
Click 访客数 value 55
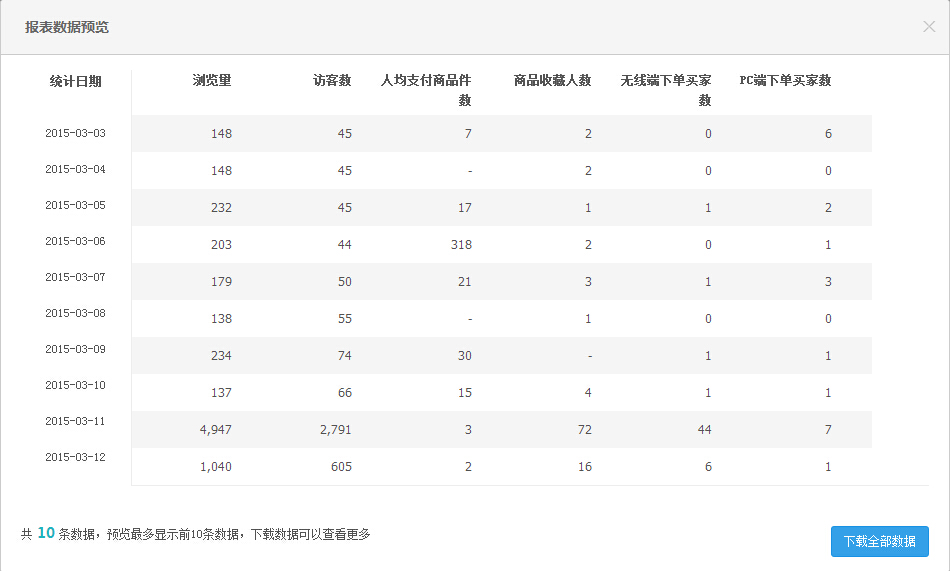345,318
